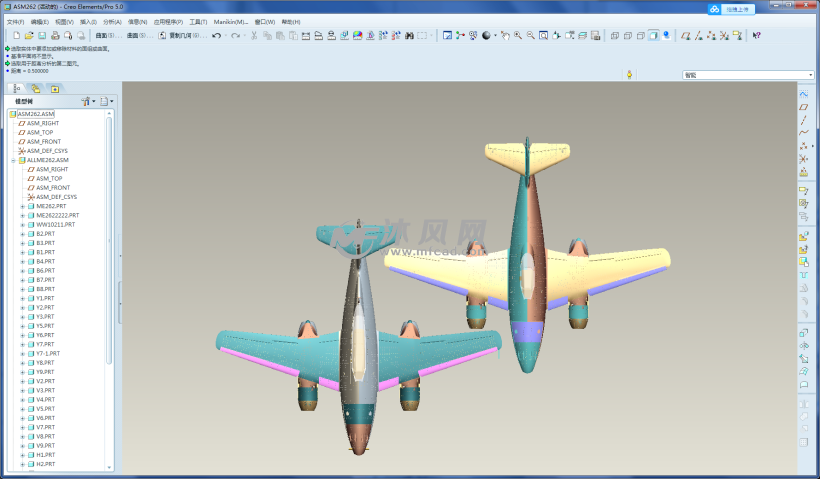Click the Save file icon
The width and height of the screenshot is (820, 479).
coord(42,36)
